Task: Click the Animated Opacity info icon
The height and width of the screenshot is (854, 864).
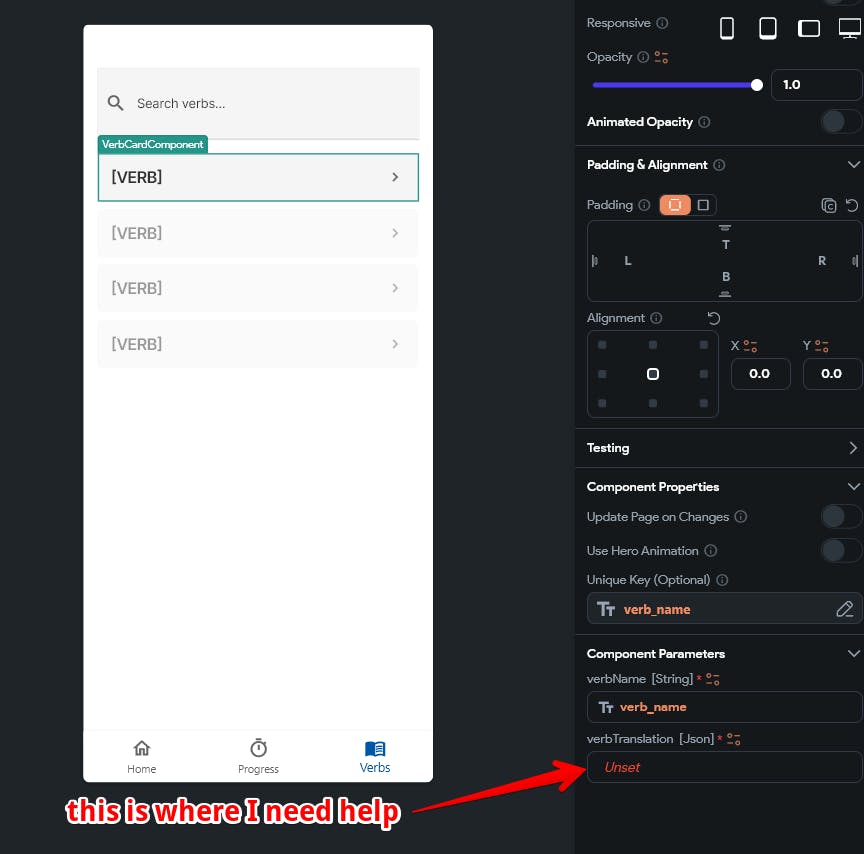Action: click(704, 122)
